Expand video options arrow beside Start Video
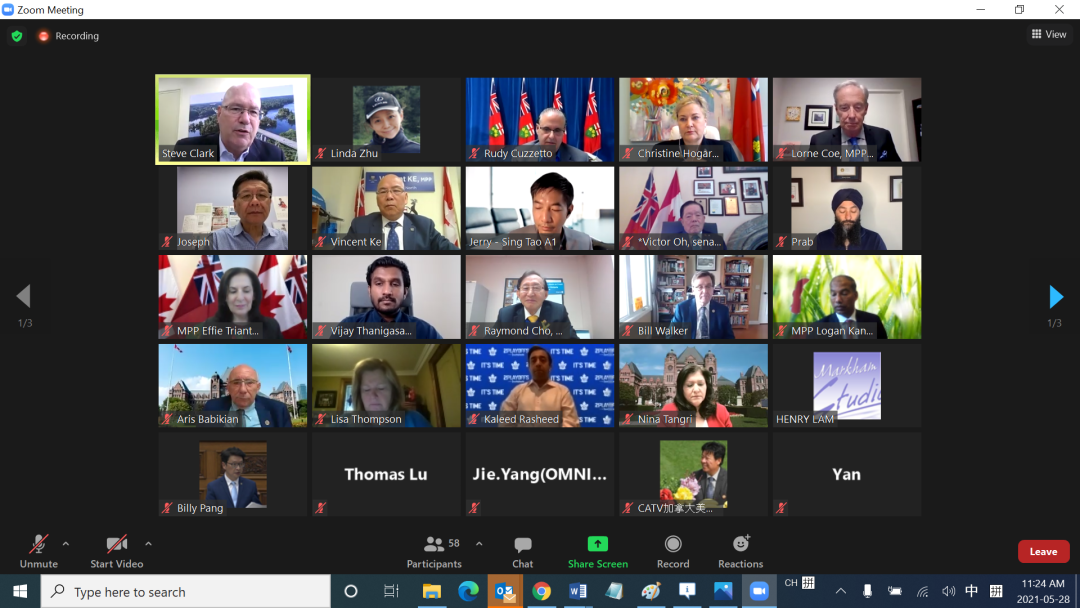1080x608 pixels. pyautogui.click(x=148, y=544)
